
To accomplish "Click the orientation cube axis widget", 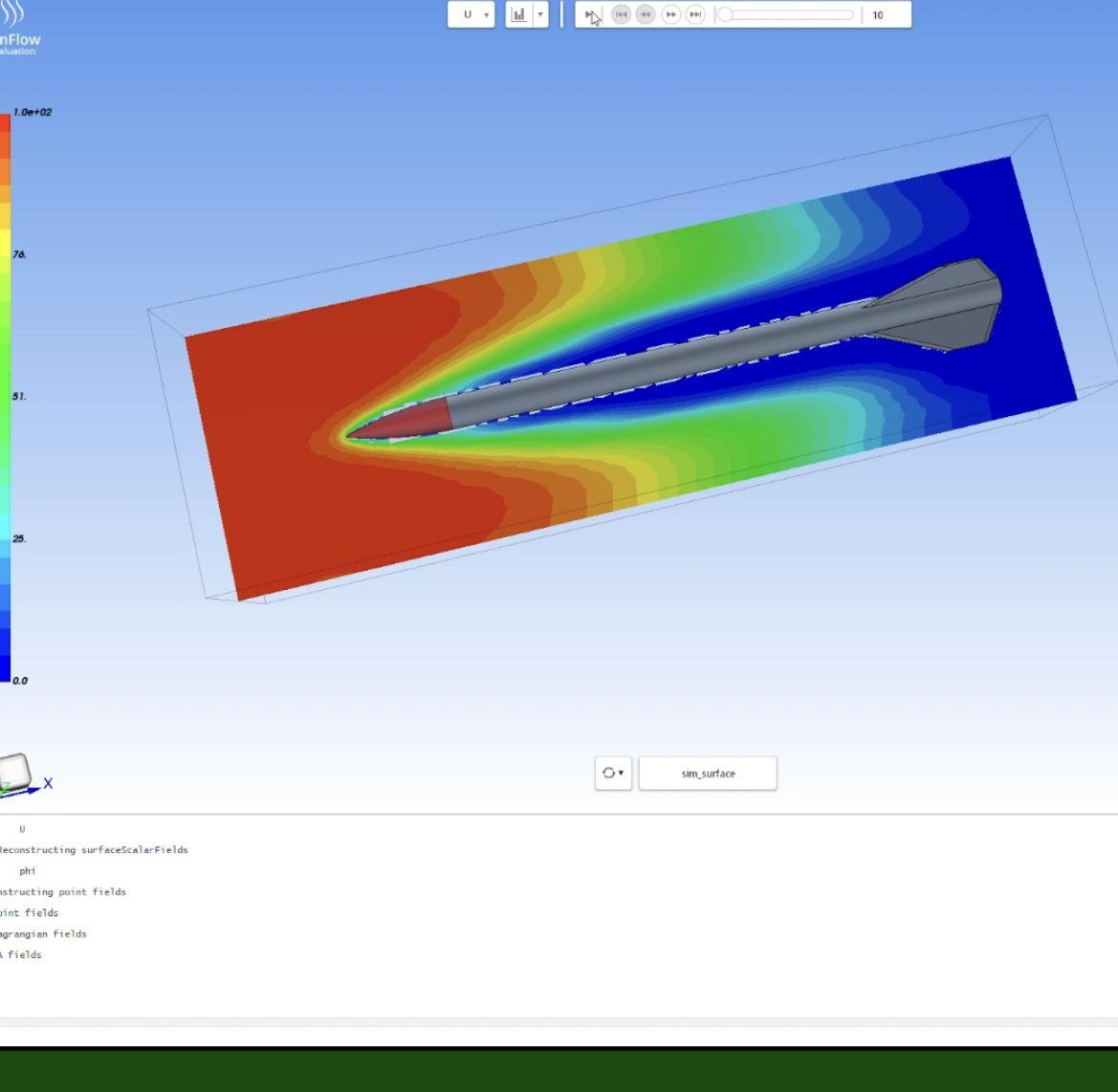I will [x=15, y=771].
